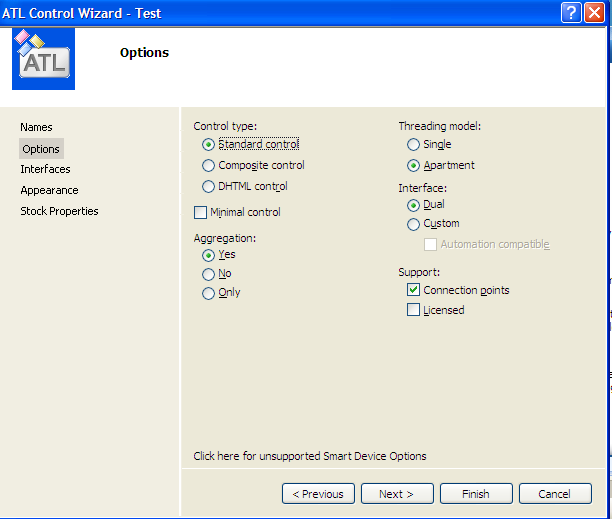This screenshot has width=612, height=519.
Task: Select DHTML control radio button
Action: (x=208, y=187)
